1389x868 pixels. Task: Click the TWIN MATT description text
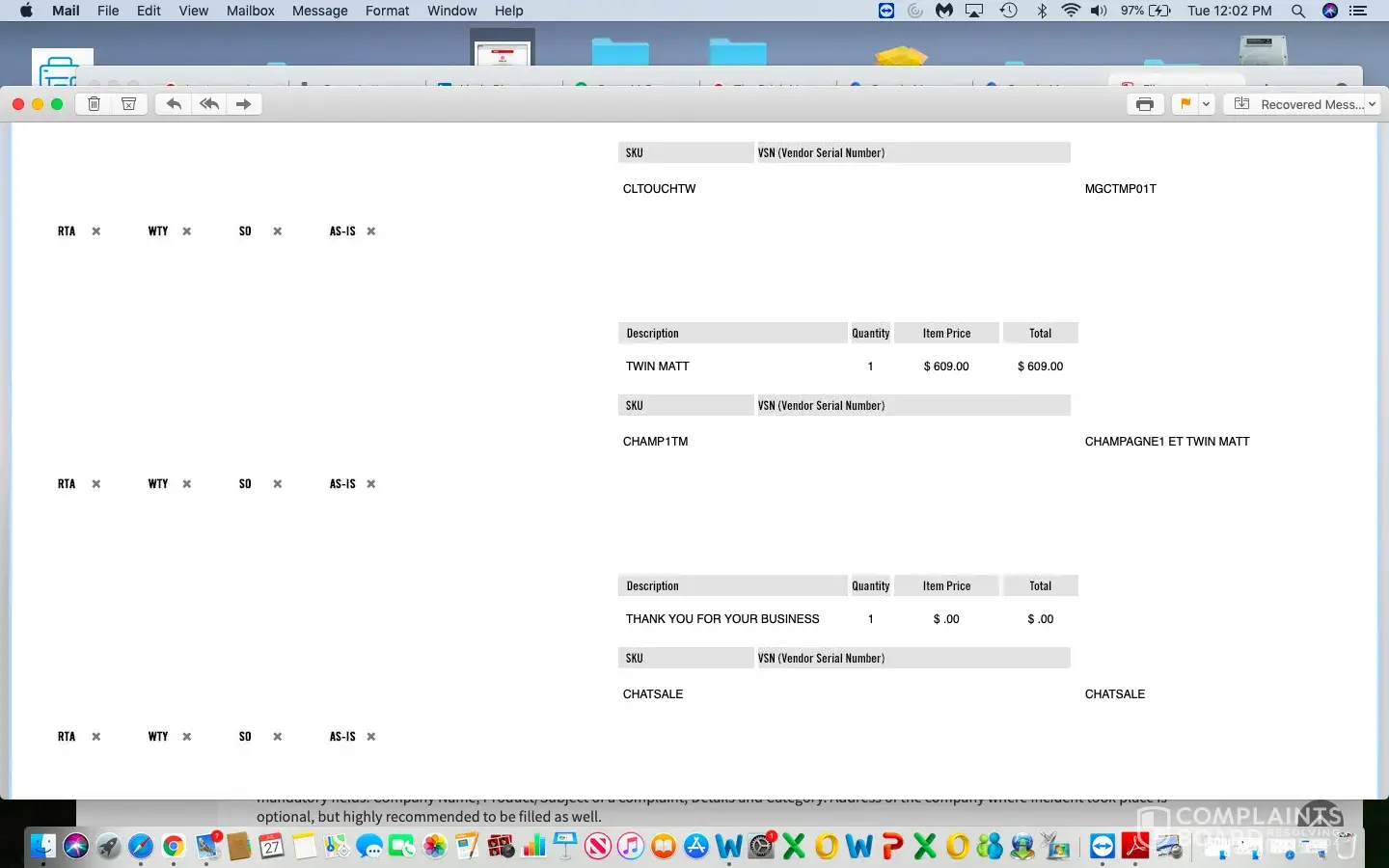(x=657, y=366)
